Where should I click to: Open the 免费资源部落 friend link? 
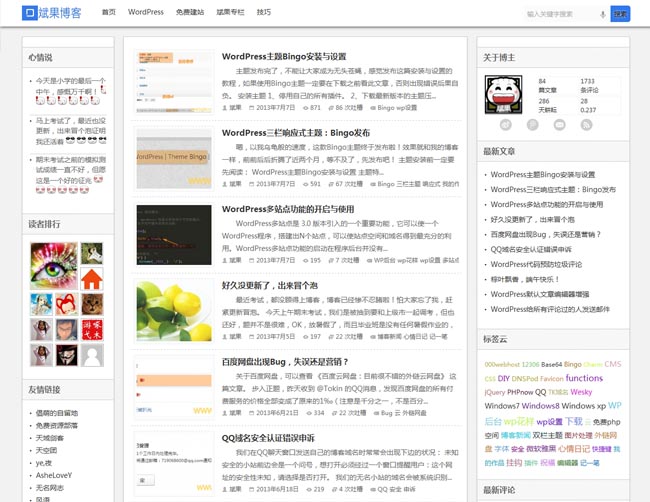click(x=57, y=425)
